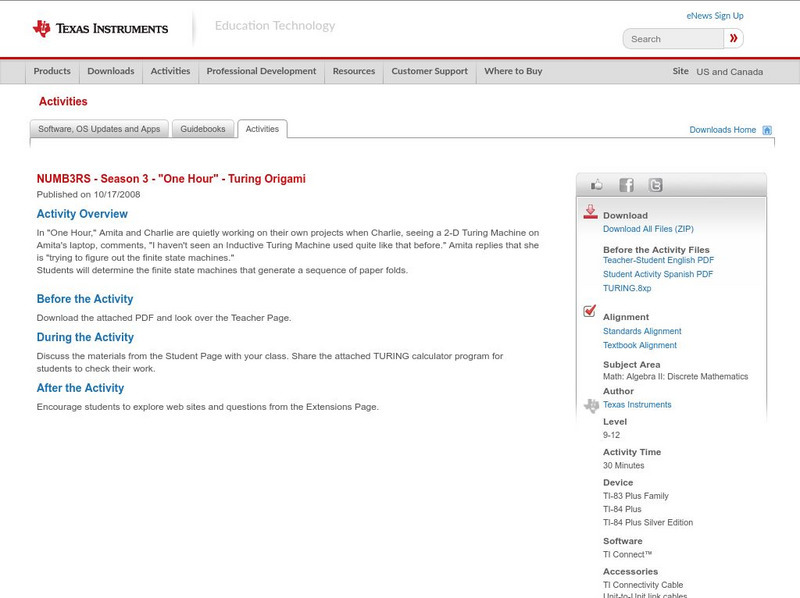Open the Resources menu
This screenshot has height=598, width=800.
354,71
